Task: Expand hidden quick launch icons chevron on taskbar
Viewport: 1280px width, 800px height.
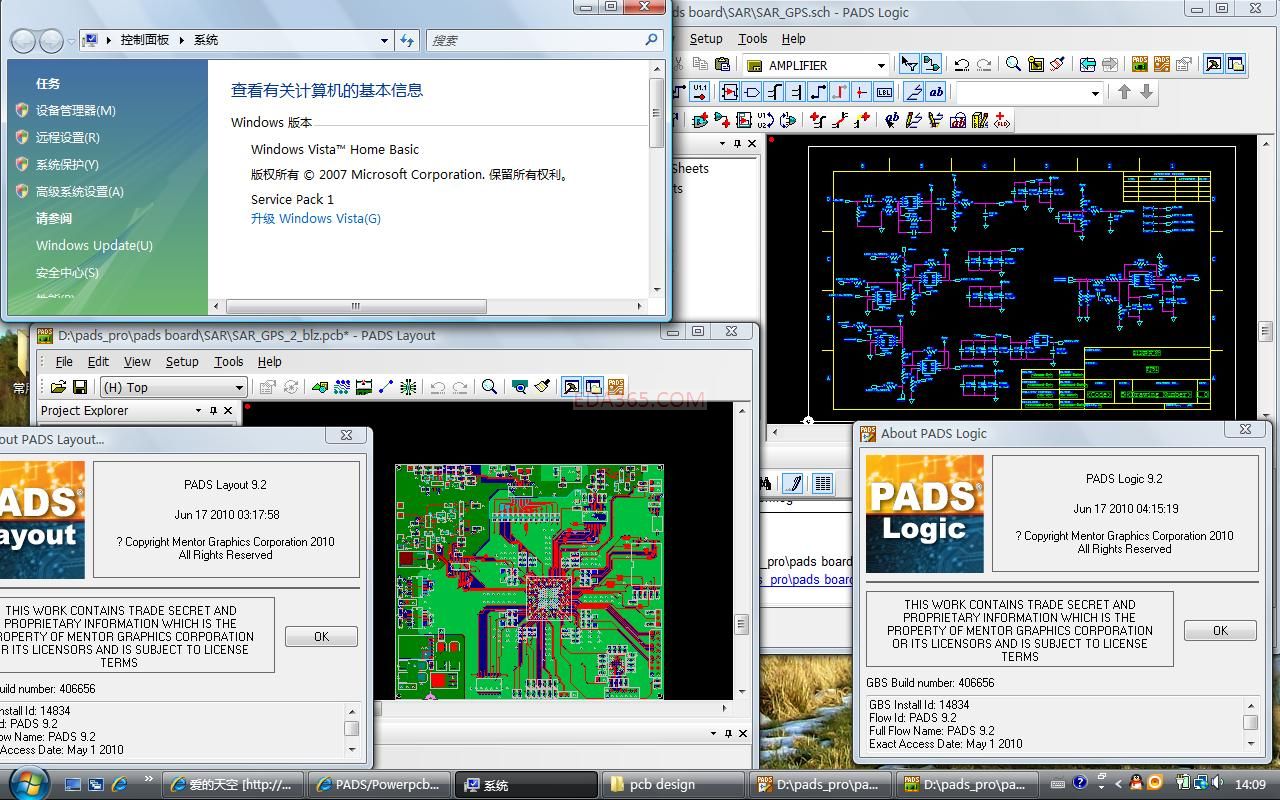Action: (x=148, y=779)
